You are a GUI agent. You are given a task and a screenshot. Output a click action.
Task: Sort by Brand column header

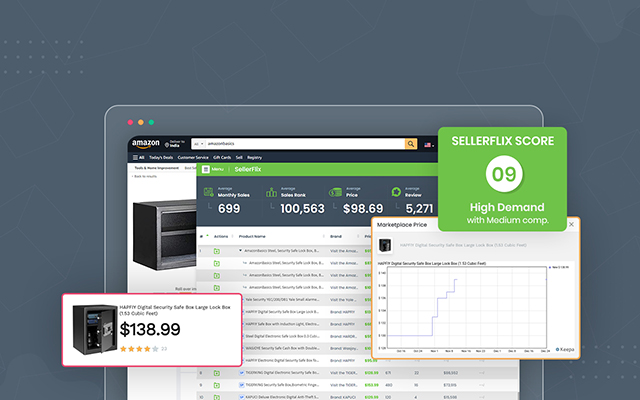tap(336, 236)
